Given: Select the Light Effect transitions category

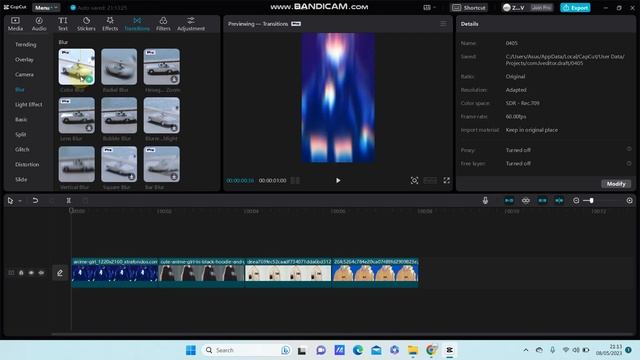Looking at the screenshot, I should [x=29, y=104].
